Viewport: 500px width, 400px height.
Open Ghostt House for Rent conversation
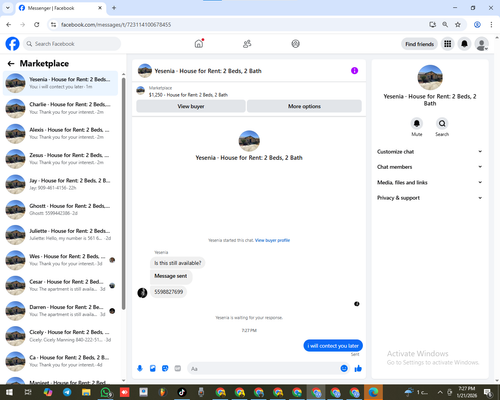pyautogui.click(x=60, y=209)
